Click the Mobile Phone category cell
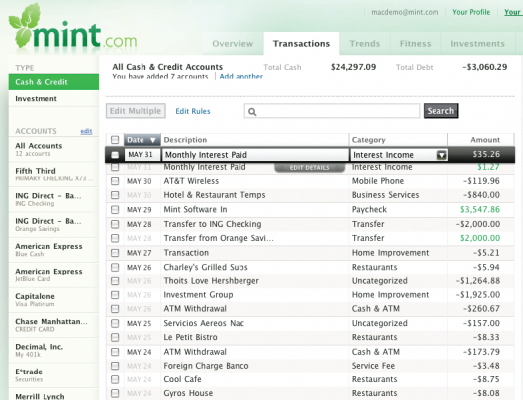The image size is (523, 400). click(x=378, y=181)
